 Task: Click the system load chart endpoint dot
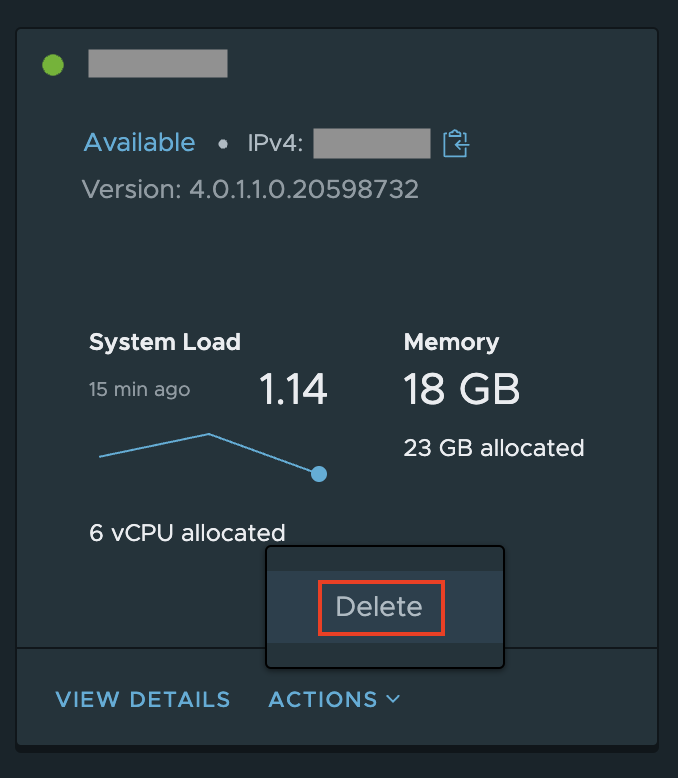point(319,474)
